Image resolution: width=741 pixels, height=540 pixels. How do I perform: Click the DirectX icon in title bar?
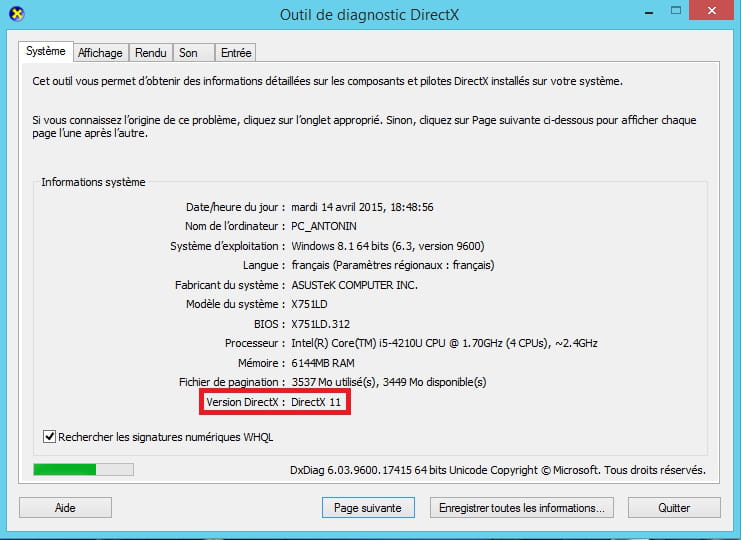click(17, 14)
